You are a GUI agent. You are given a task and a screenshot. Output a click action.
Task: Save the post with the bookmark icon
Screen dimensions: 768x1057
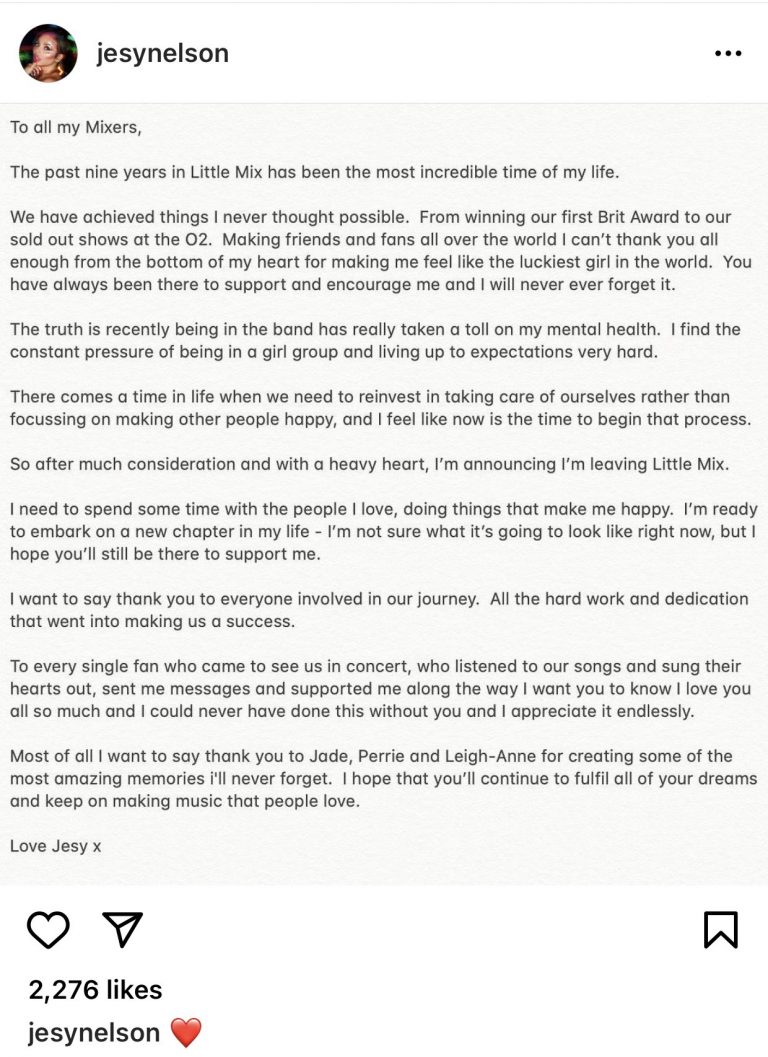(x=720, y=930)
